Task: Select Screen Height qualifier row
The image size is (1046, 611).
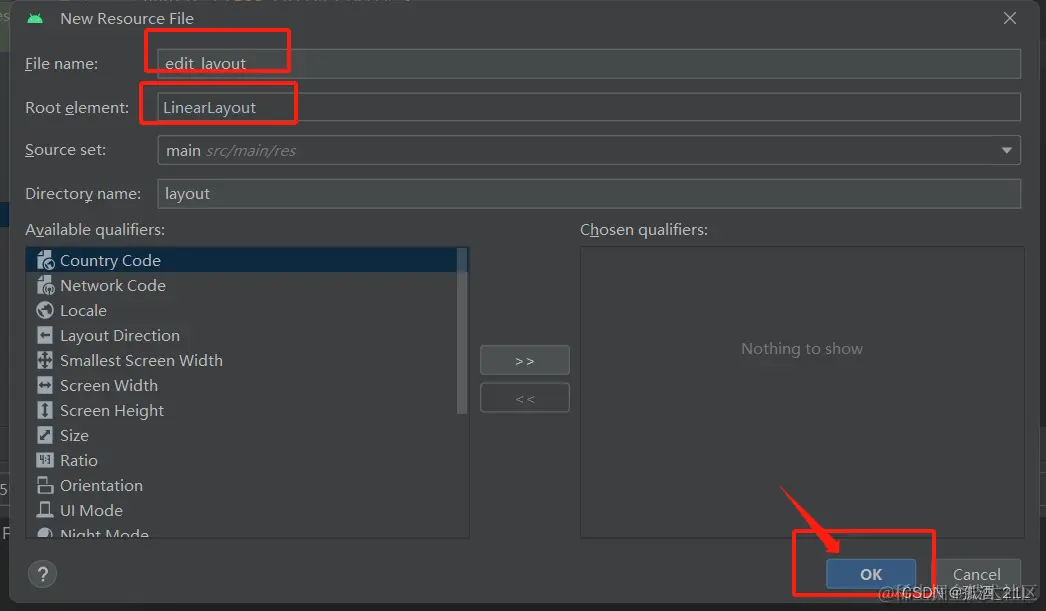Action: click(241, 410)
